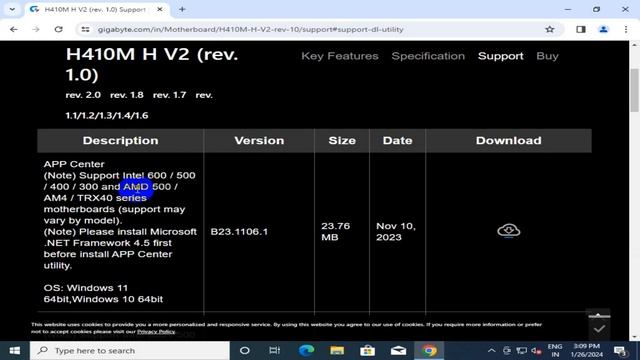The height and width of the screenshot is (360, 640).
Task: Click the address bar URL
Action: [251, 29]
